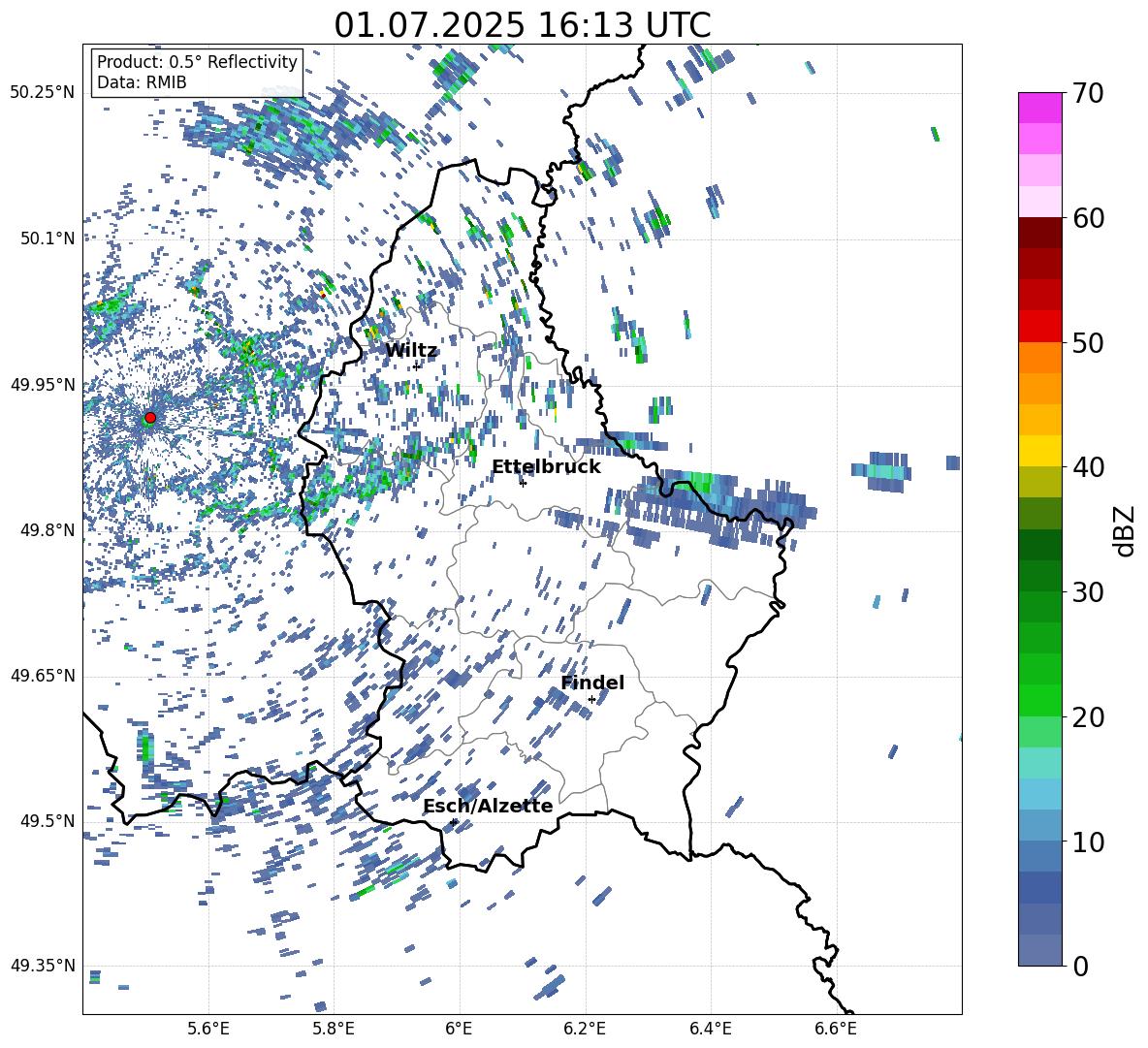This screenshot has height=1048, width=1148.
Task: Click the Ettelbruck city label
Action: coord(546,467)
